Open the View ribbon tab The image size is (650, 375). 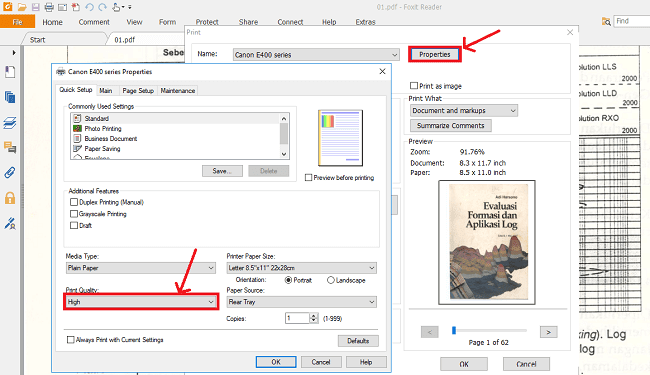point(134,22)
